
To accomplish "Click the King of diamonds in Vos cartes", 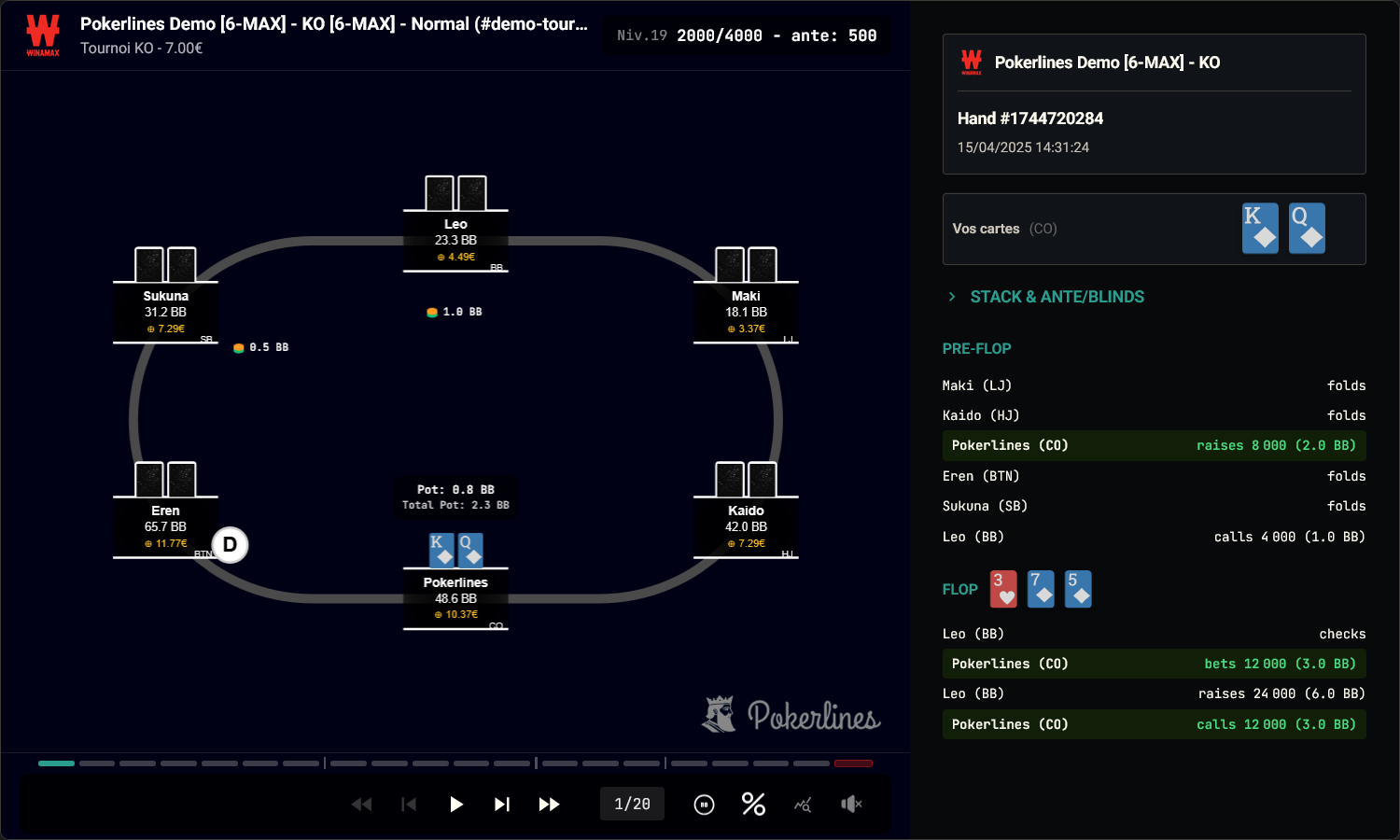I will pos(1260,229).
